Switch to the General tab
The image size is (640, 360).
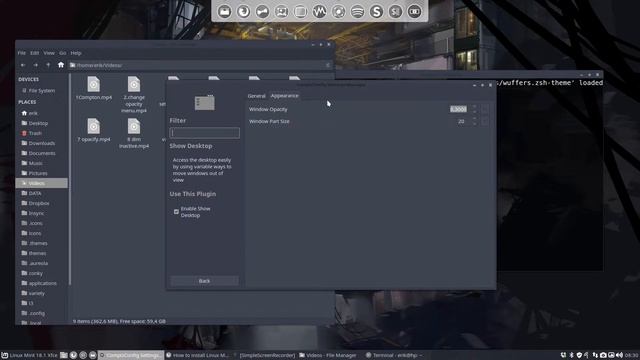(256, 96)
